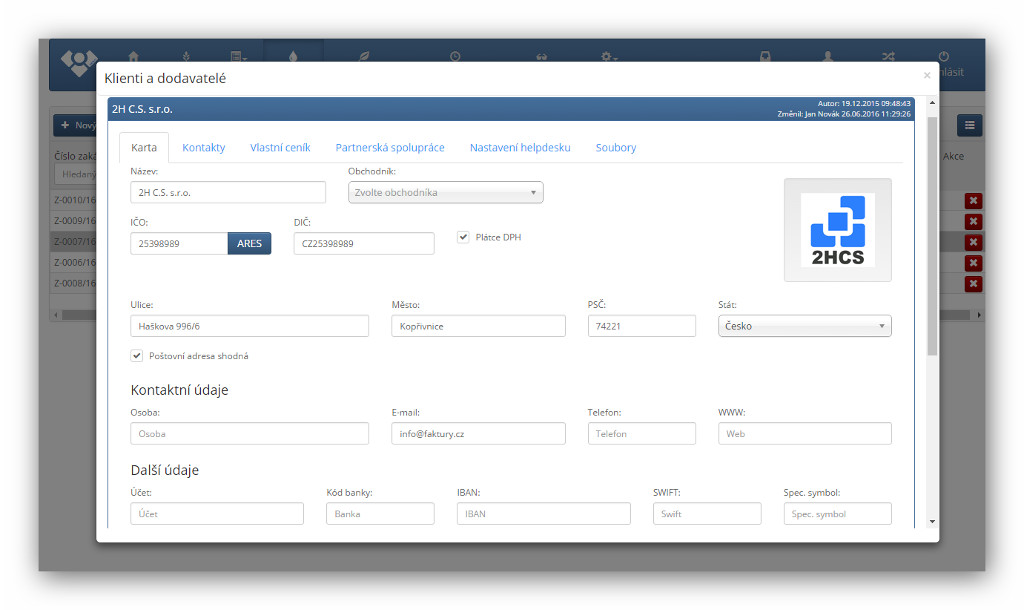Switch to the Kontakty tab
Screen dimensions: 1024x610
(x=203, y=147)
